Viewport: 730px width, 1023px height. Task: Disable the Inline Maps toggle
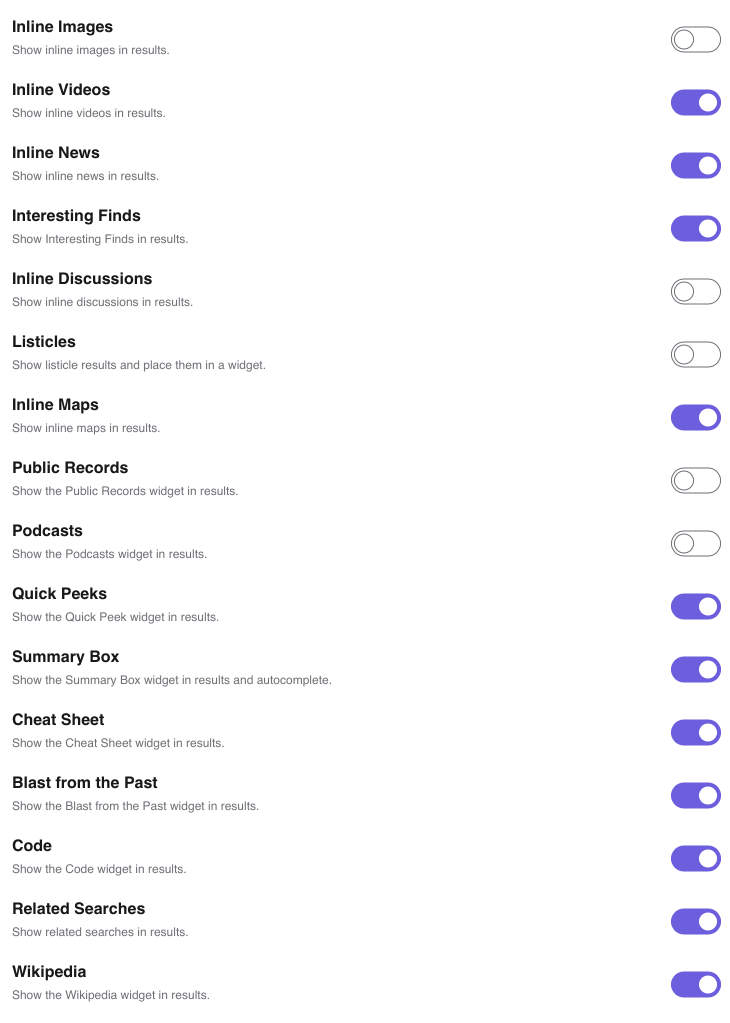click(695, 417)
